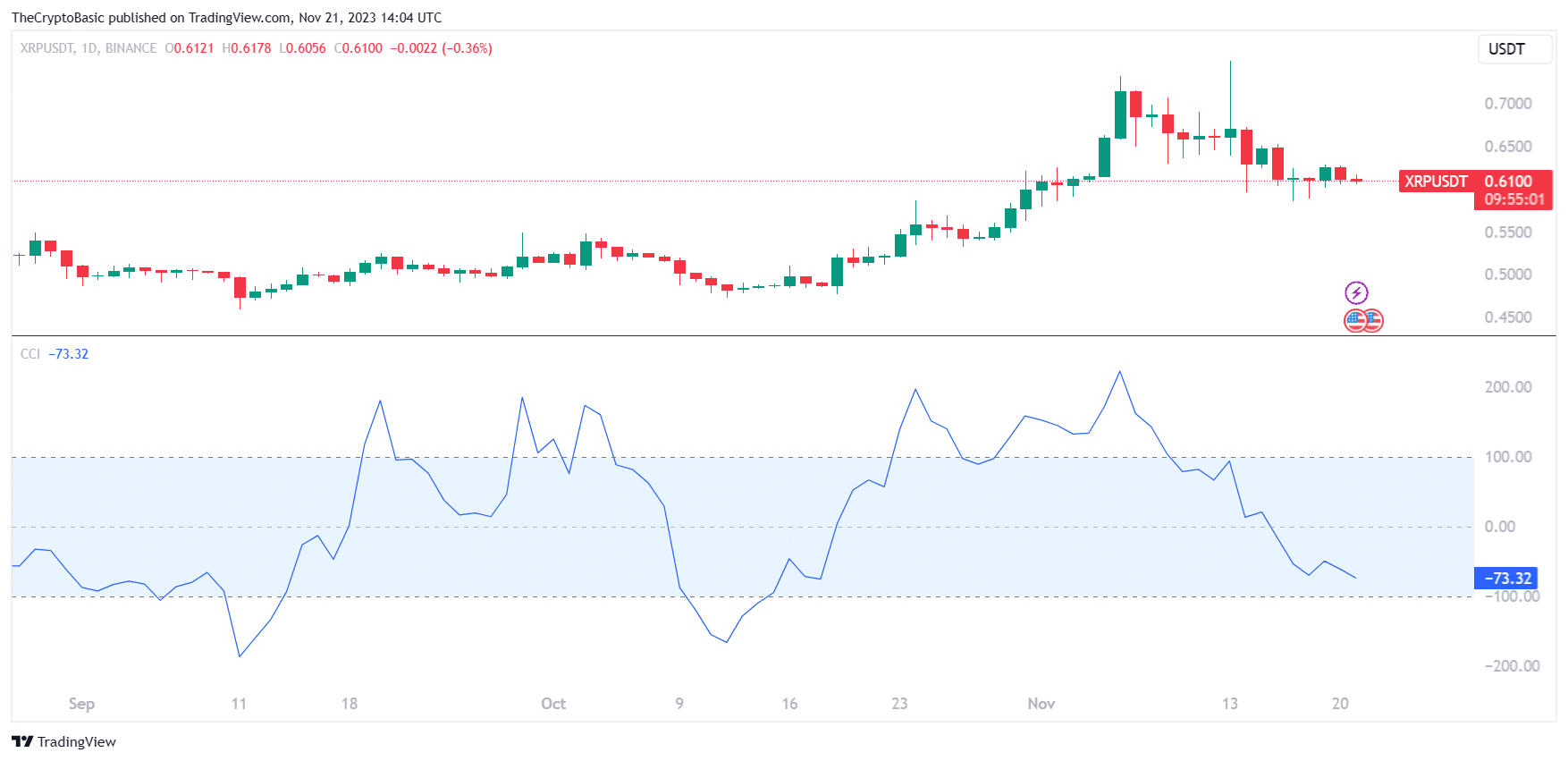Viewport: 1568px width, 761px height.
Task: Click the 9 date label on time axis
Action: pos(679,704)
